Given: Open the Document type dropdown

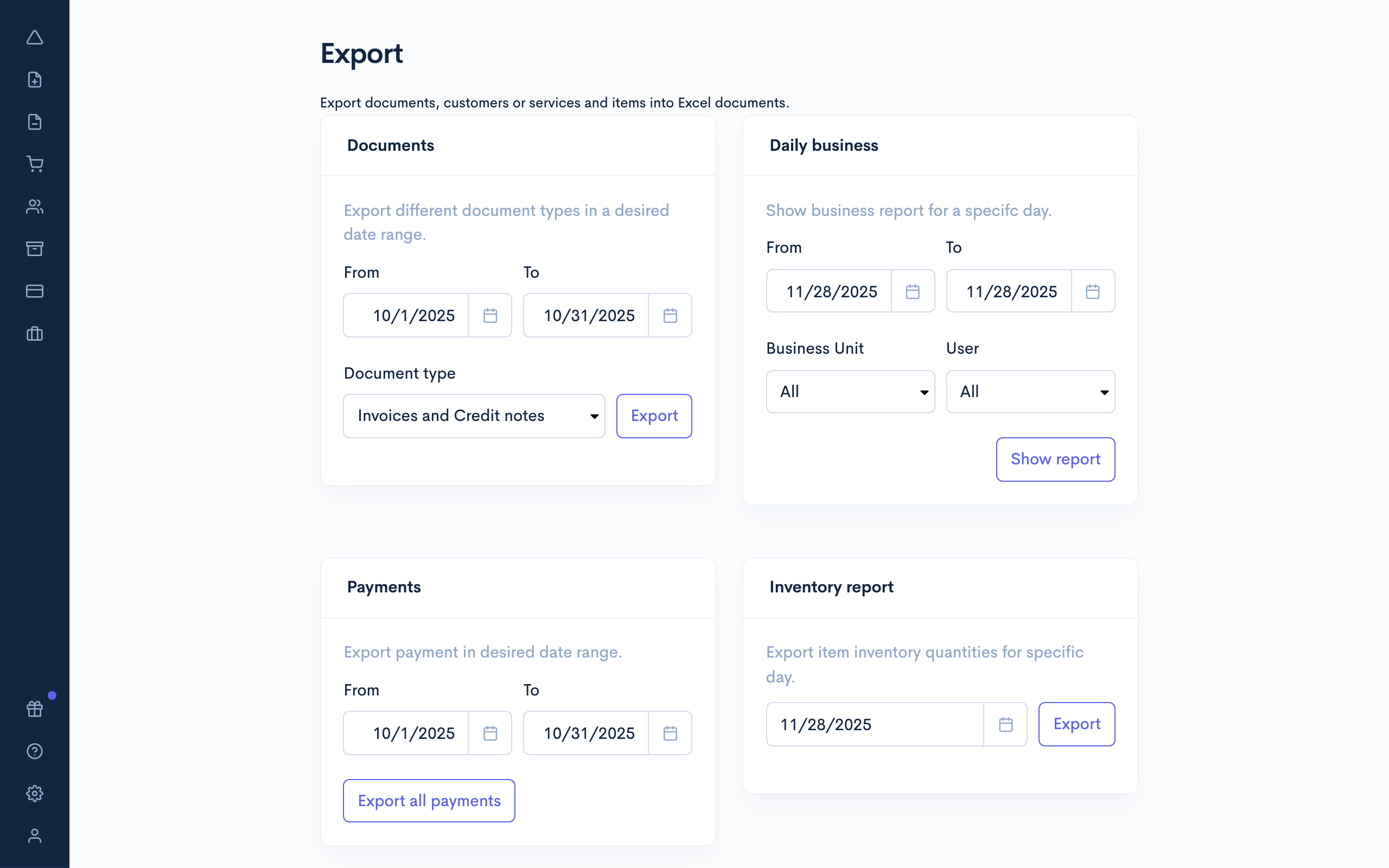Looking at the screenshot, I should tap(474, 416).
